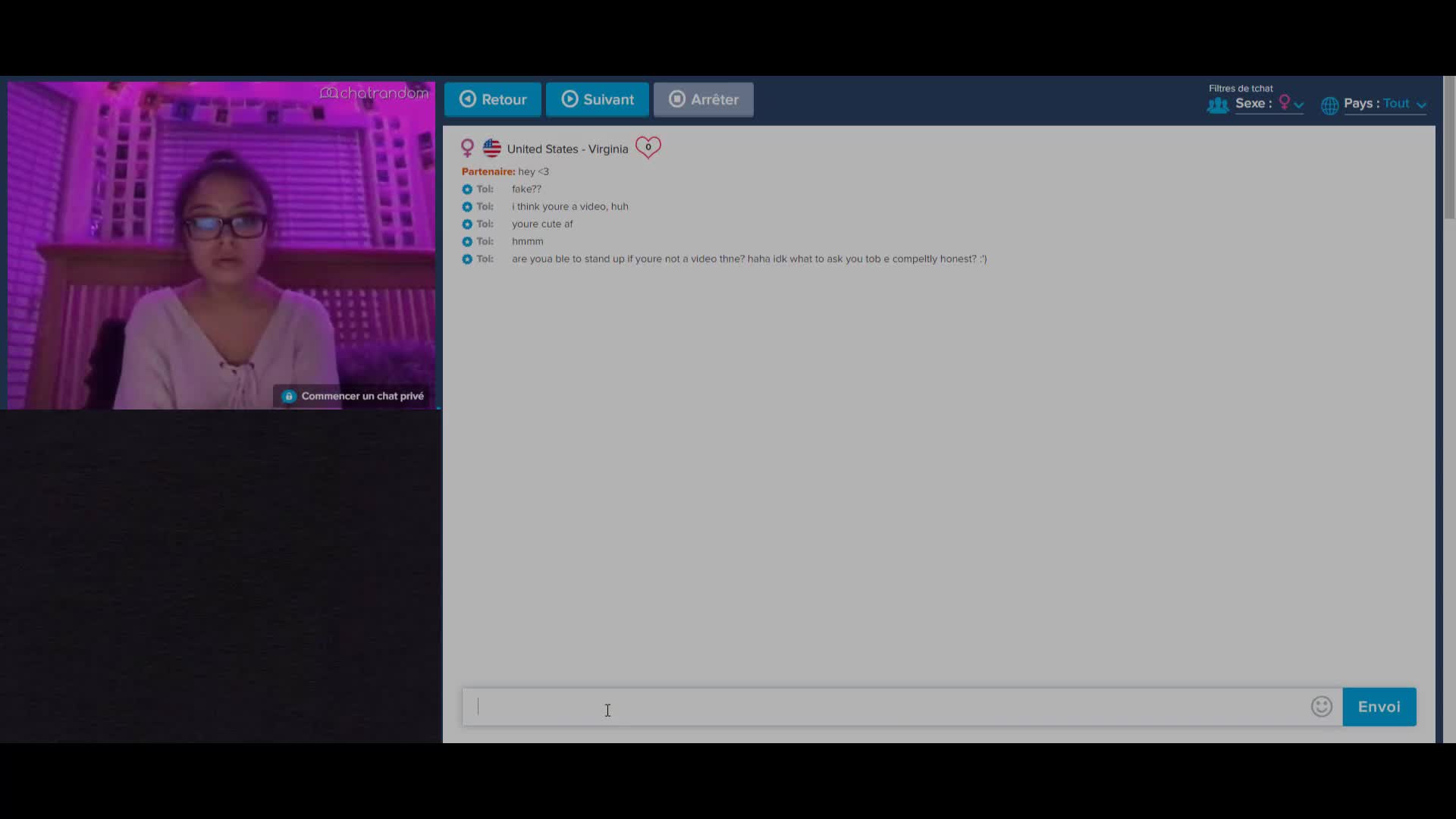Focus the chat message input field
The height and width of the screenshot is (819, 1456).
886,707
